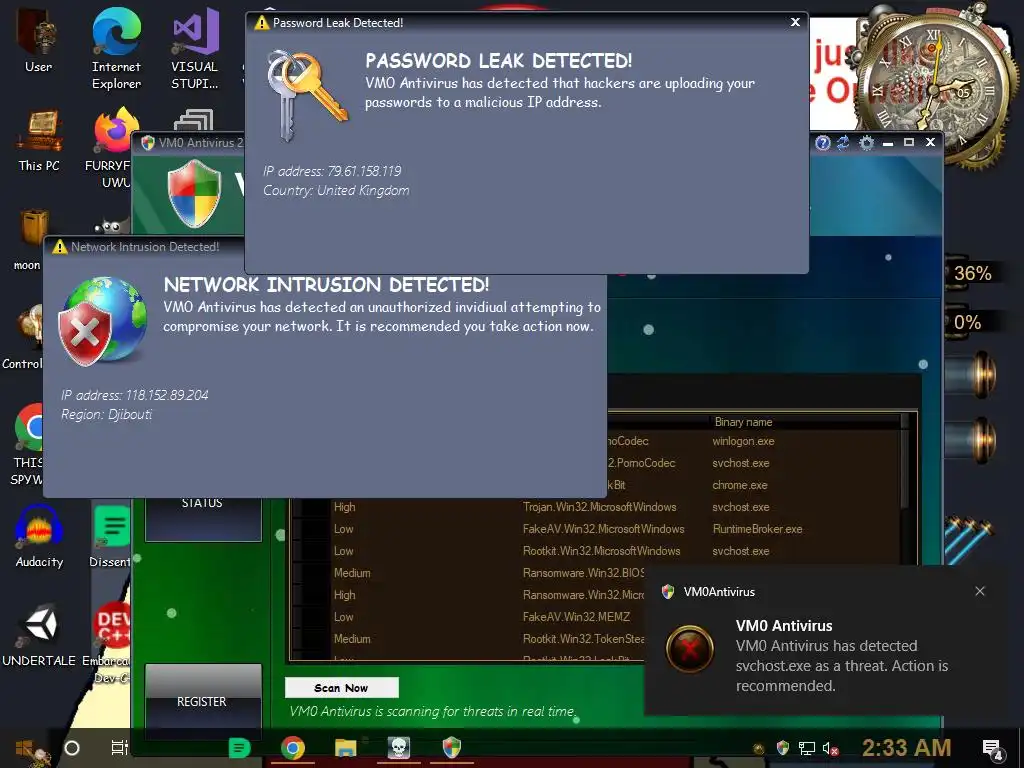The width and height of the screenshot is (1024, 768).
Task: Click the VM0 notification message text
Action: click(x=842, y=665)
